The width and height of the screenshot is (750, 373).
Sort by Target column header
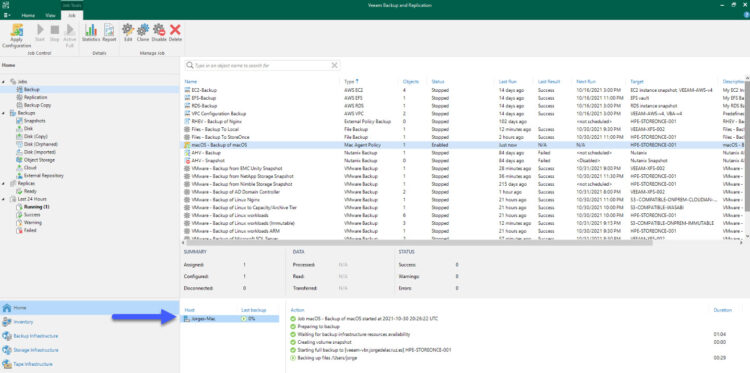637,82
